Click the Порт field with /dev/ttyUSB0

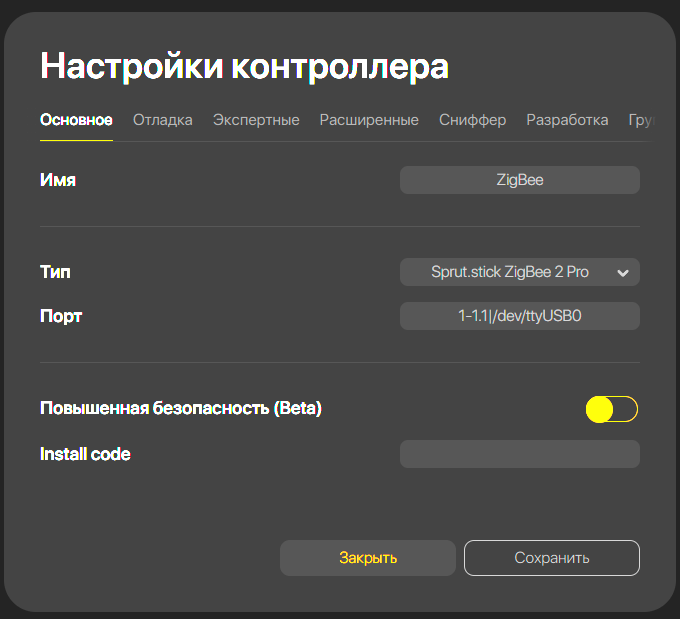point(519,316)
